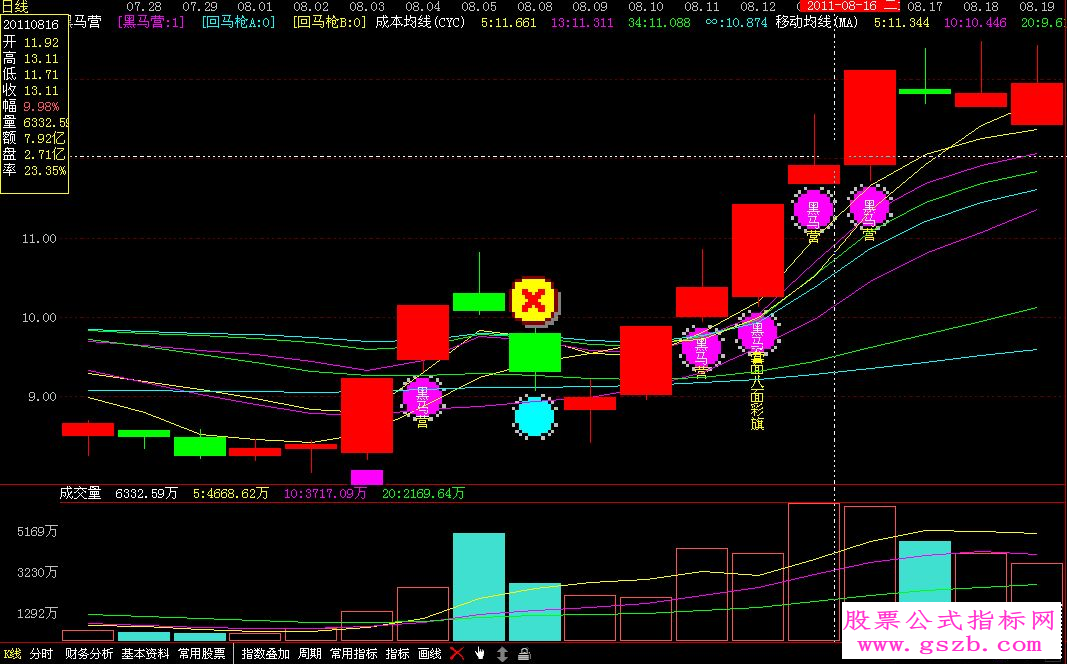The width and height of the screenshot is (1067, 664).
Task: Click the 成交量 volume panel label
Action: click(80, 494)
